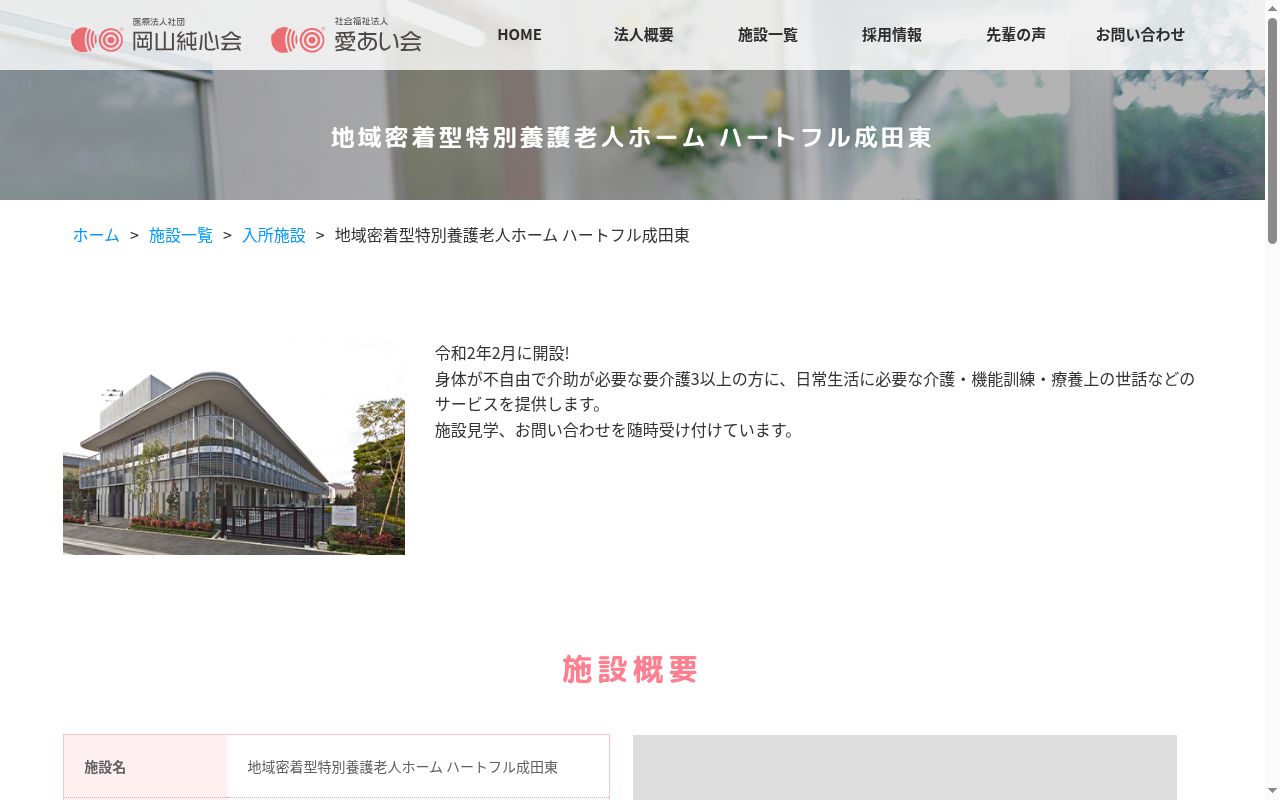Select 採用情報 menu item
Image resolution: width=1280 pixels, height=800 pixels.
coord(892,34)
